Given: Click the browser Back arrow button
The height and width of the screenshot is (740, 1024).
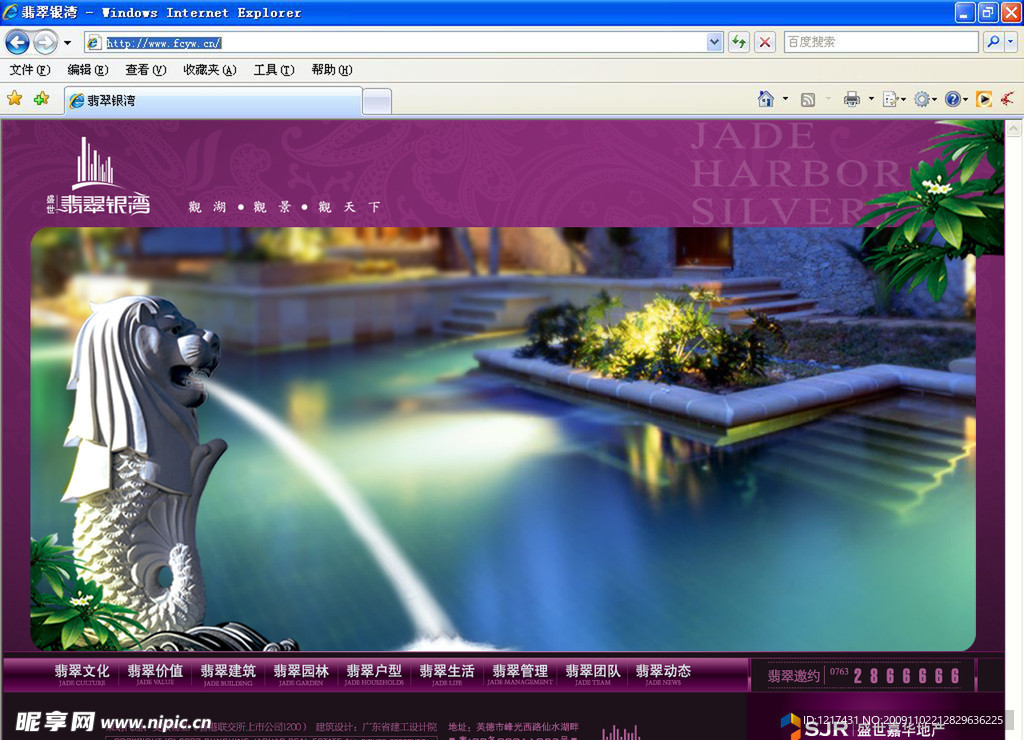Looking at the screenshot, I should [17, 42].
